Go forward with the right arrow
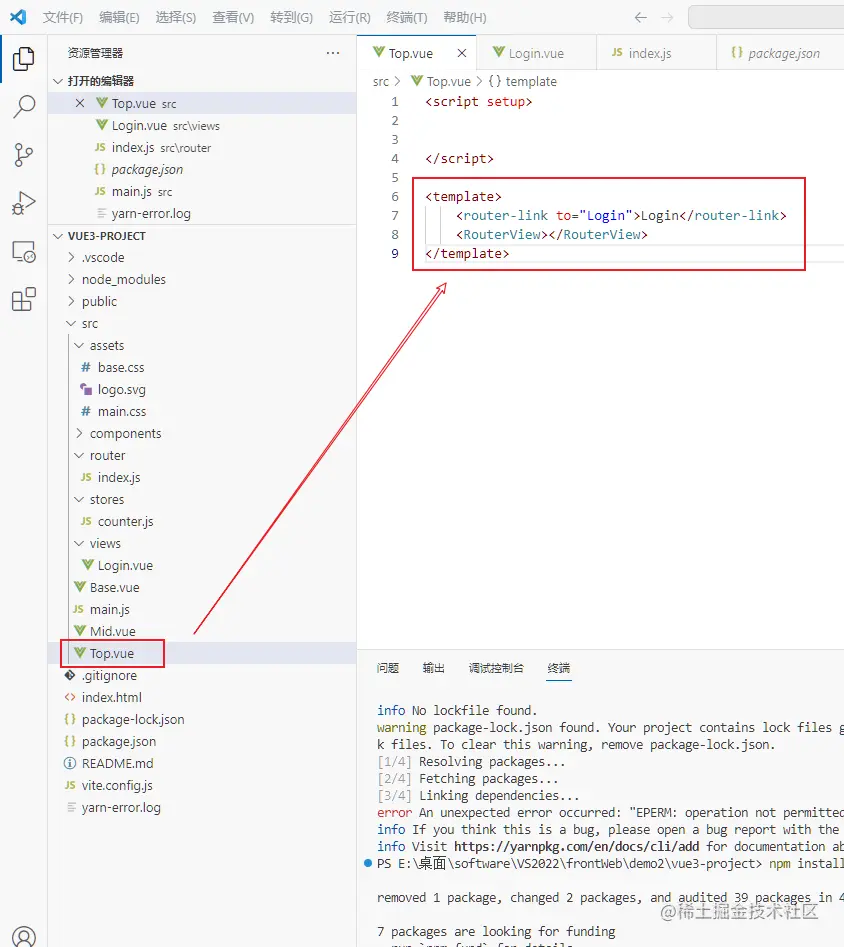This screenshot has width=844, height=947. [x=667, y=18]
